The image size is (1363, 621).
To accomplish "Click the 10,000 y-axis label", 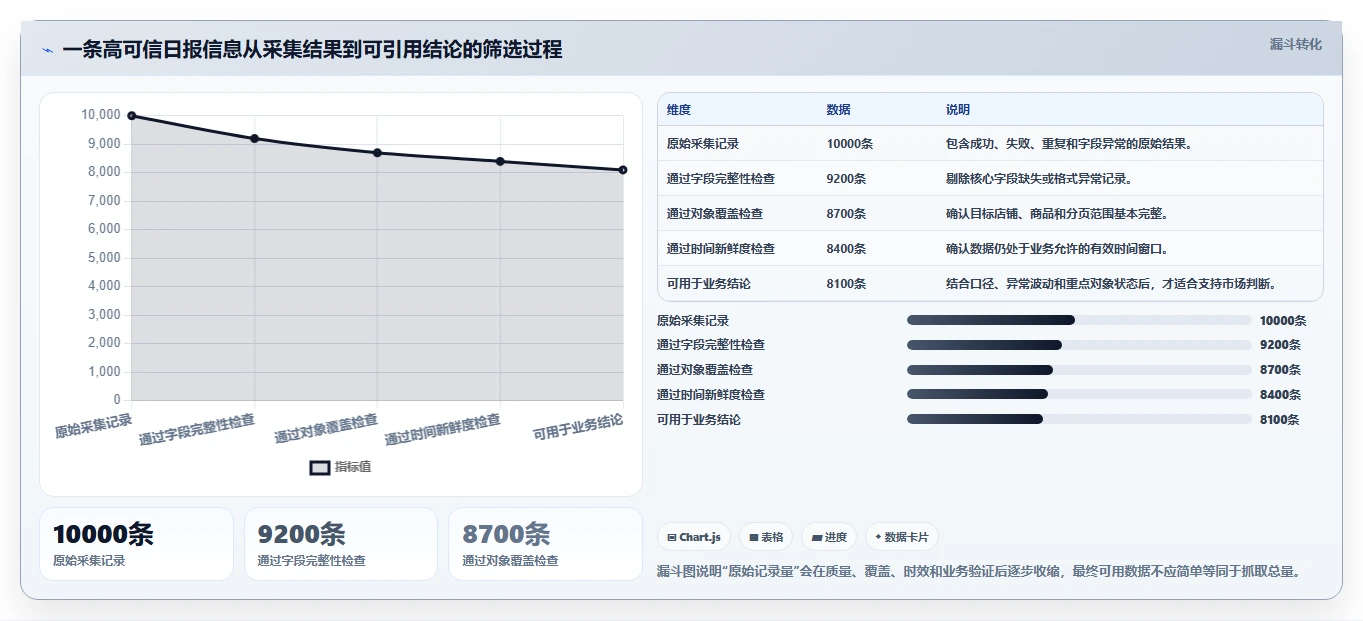I will [100, 115].
